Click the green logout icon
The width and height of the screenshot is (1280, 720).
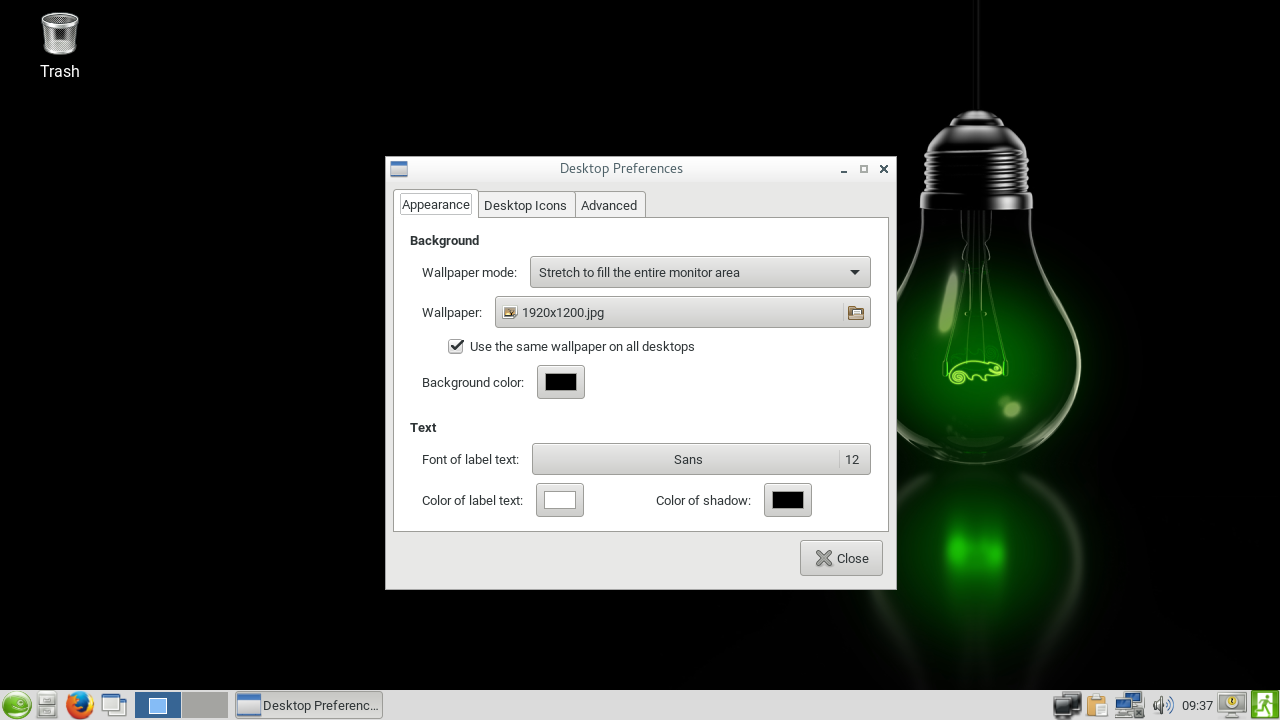(1264, 705)
